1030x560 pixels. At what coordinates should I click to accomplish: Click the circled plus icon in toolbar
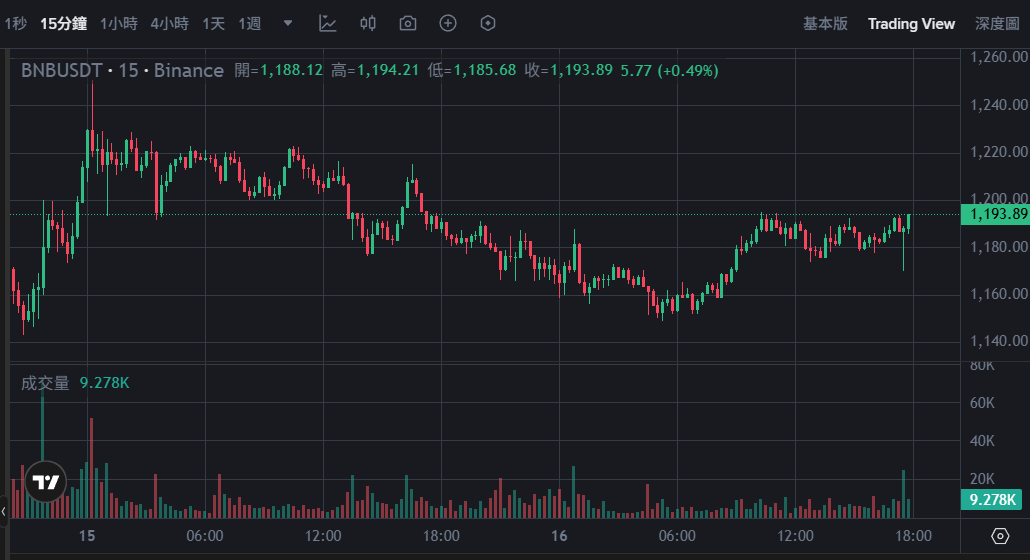click(448, 23)
